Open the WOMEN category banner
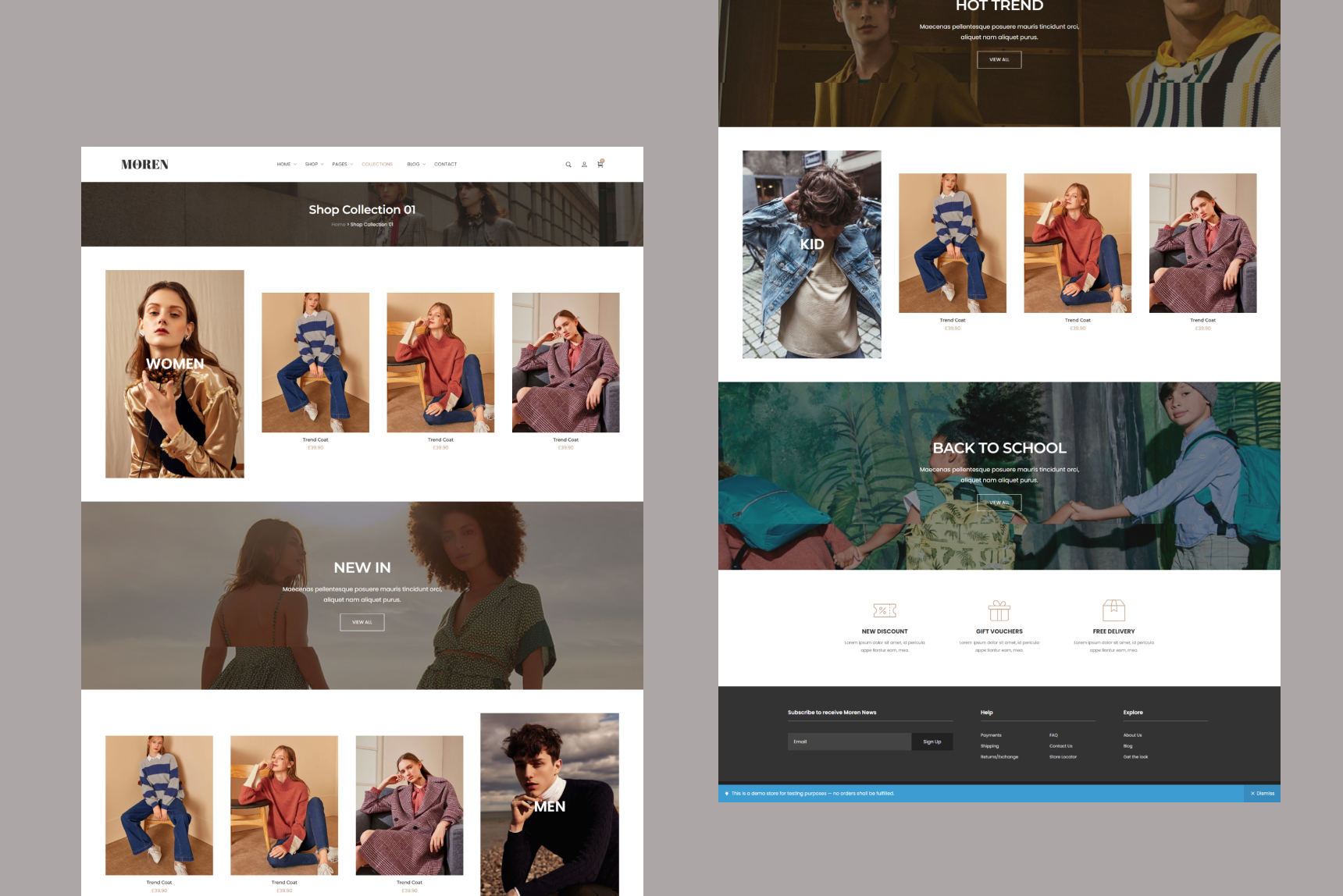Viewport: 1343px width, 896px height. click(x=175, y=374)
